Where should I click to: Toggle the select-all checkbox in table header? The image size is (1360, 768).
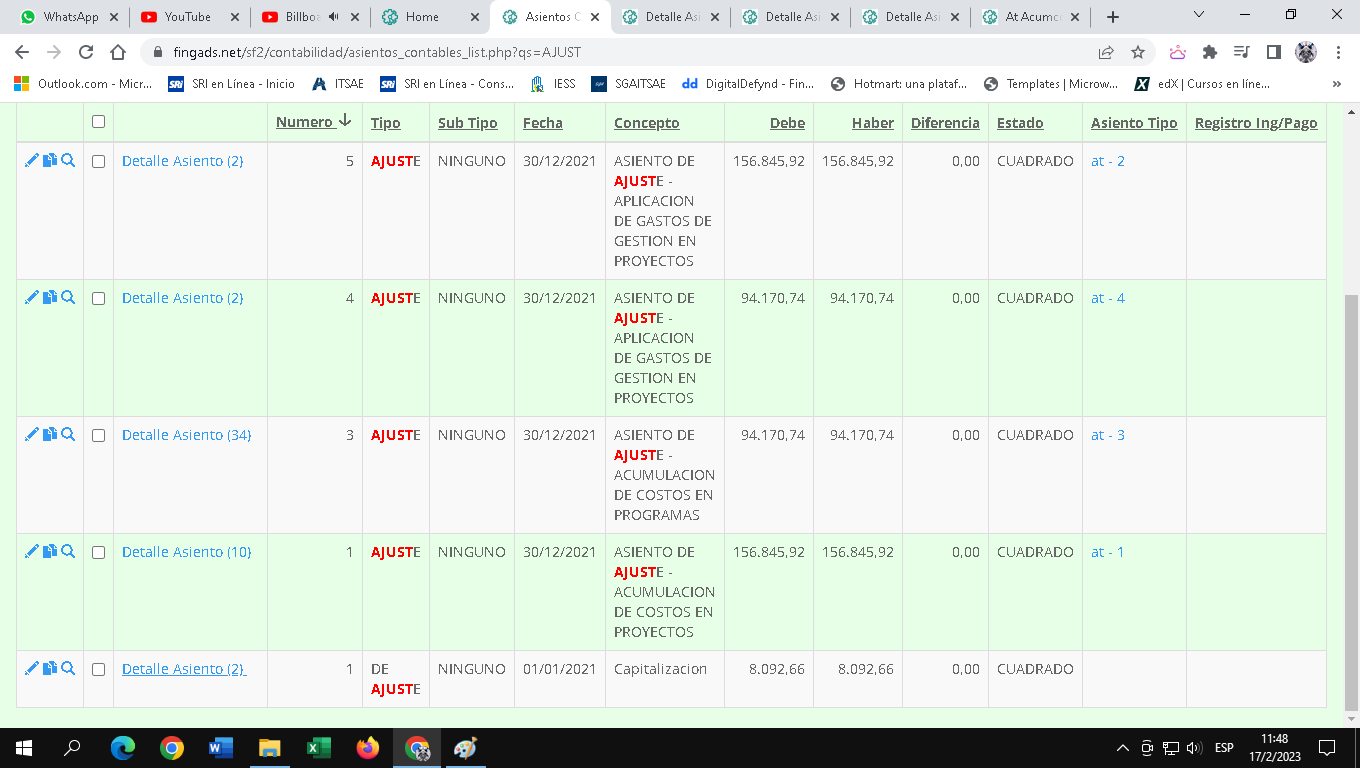98,122
